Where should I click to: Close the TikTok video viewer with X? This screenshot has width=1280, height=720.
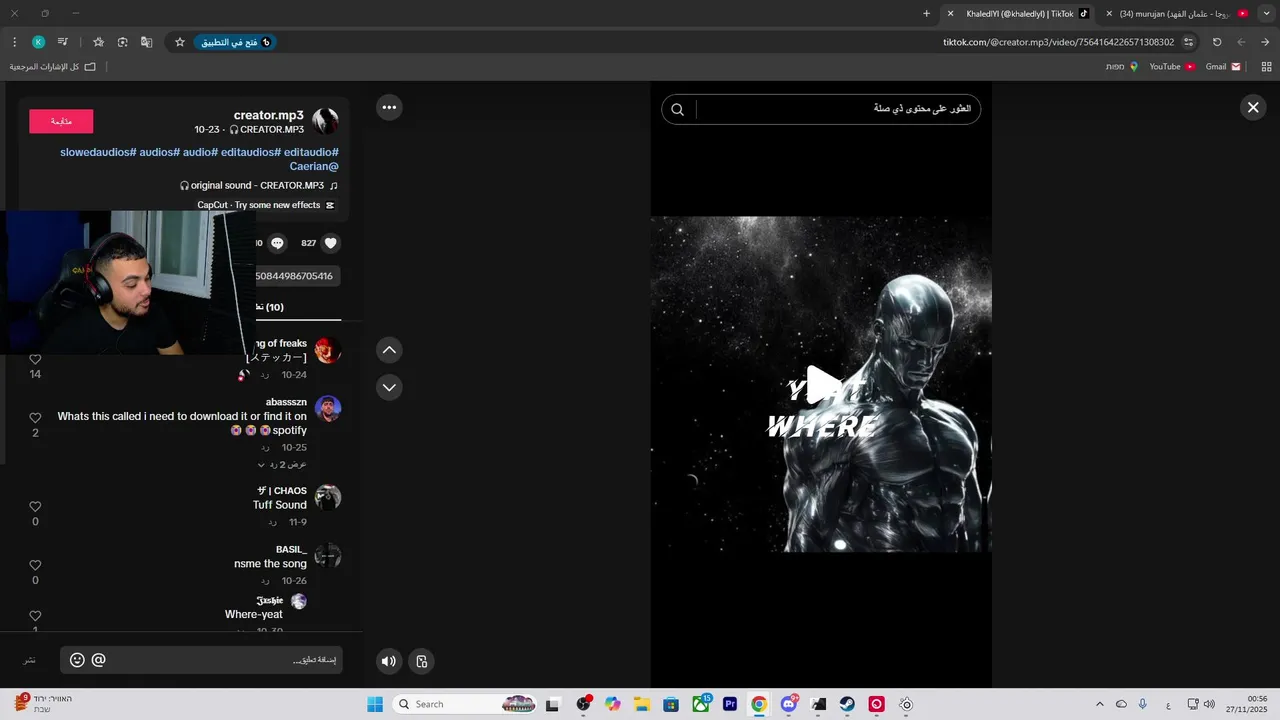point(1252,108)
